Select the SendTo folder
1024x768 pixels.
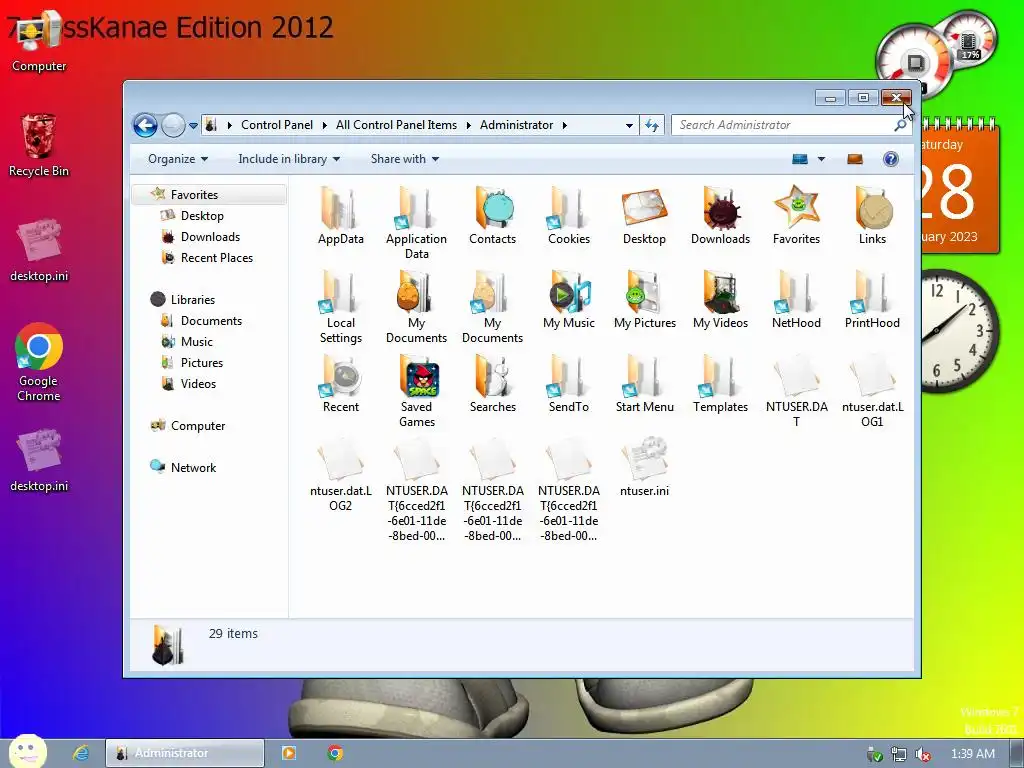pyautogui.click(x=569, y=383)
